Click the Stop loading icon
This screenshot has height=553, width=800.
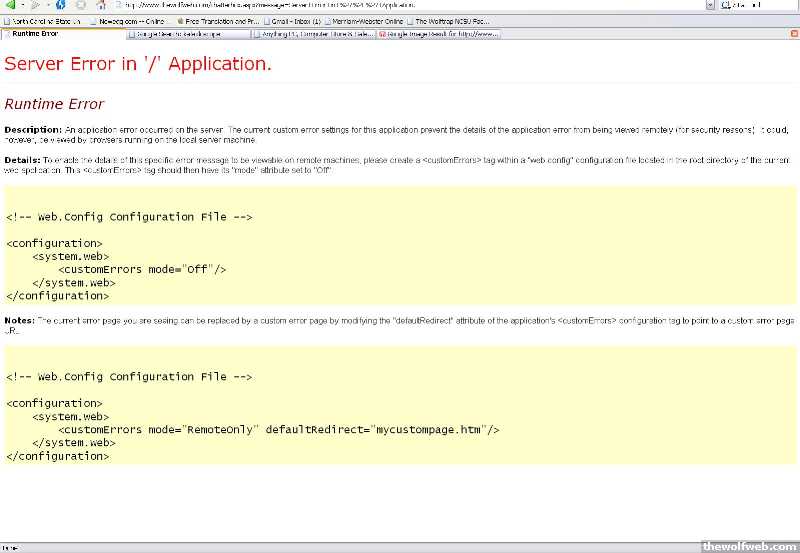click(80, 5)
